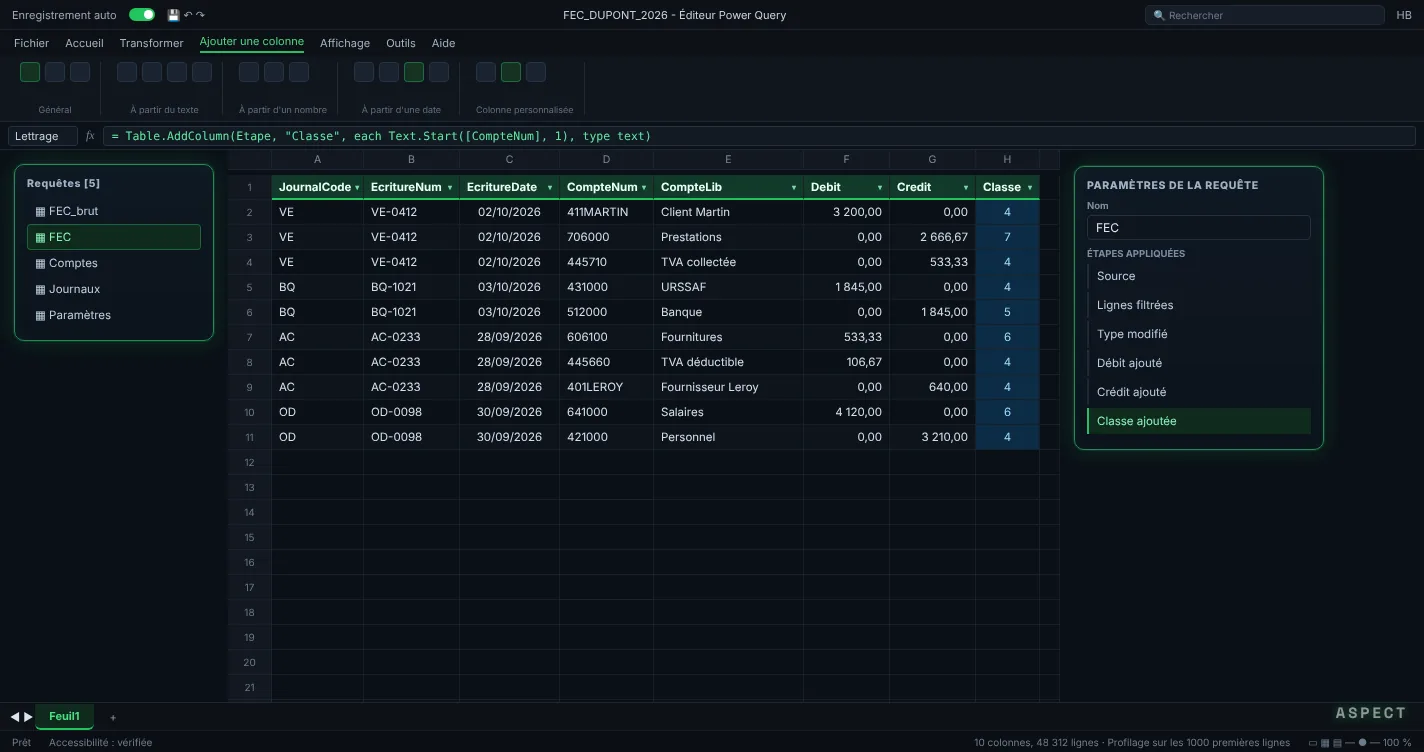Select the cell containing URSSAF
Image resolution: width=1424 pixels, height=752 pixels.
pos(728,287)
